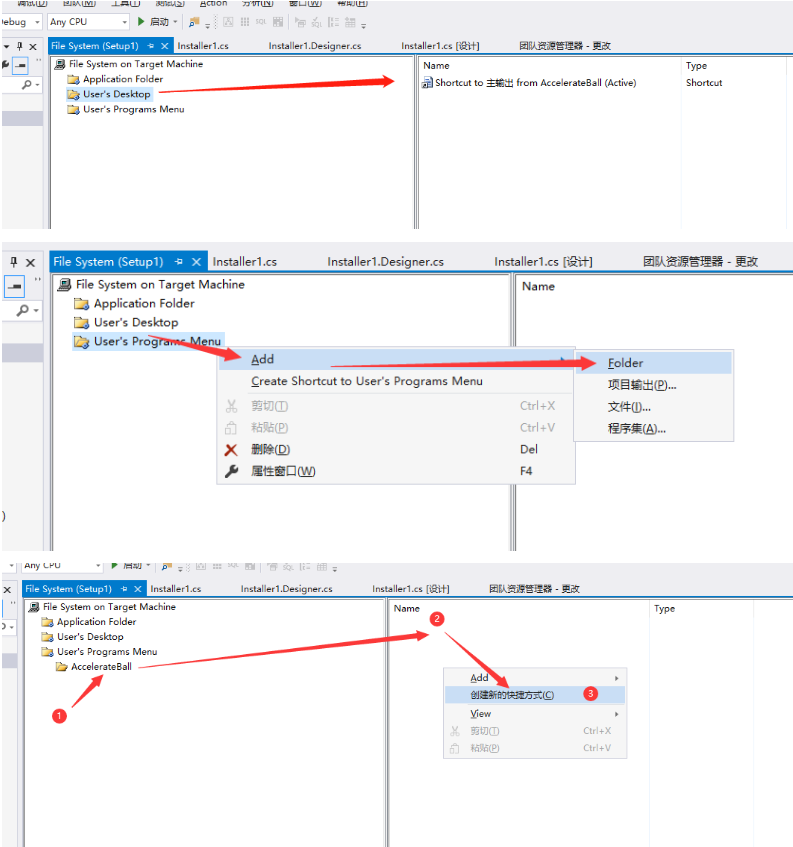Viewport: 793px width, 847px height.
Task: Click the green 启动 start button beside Debug
Action: [x=153, y=22]
